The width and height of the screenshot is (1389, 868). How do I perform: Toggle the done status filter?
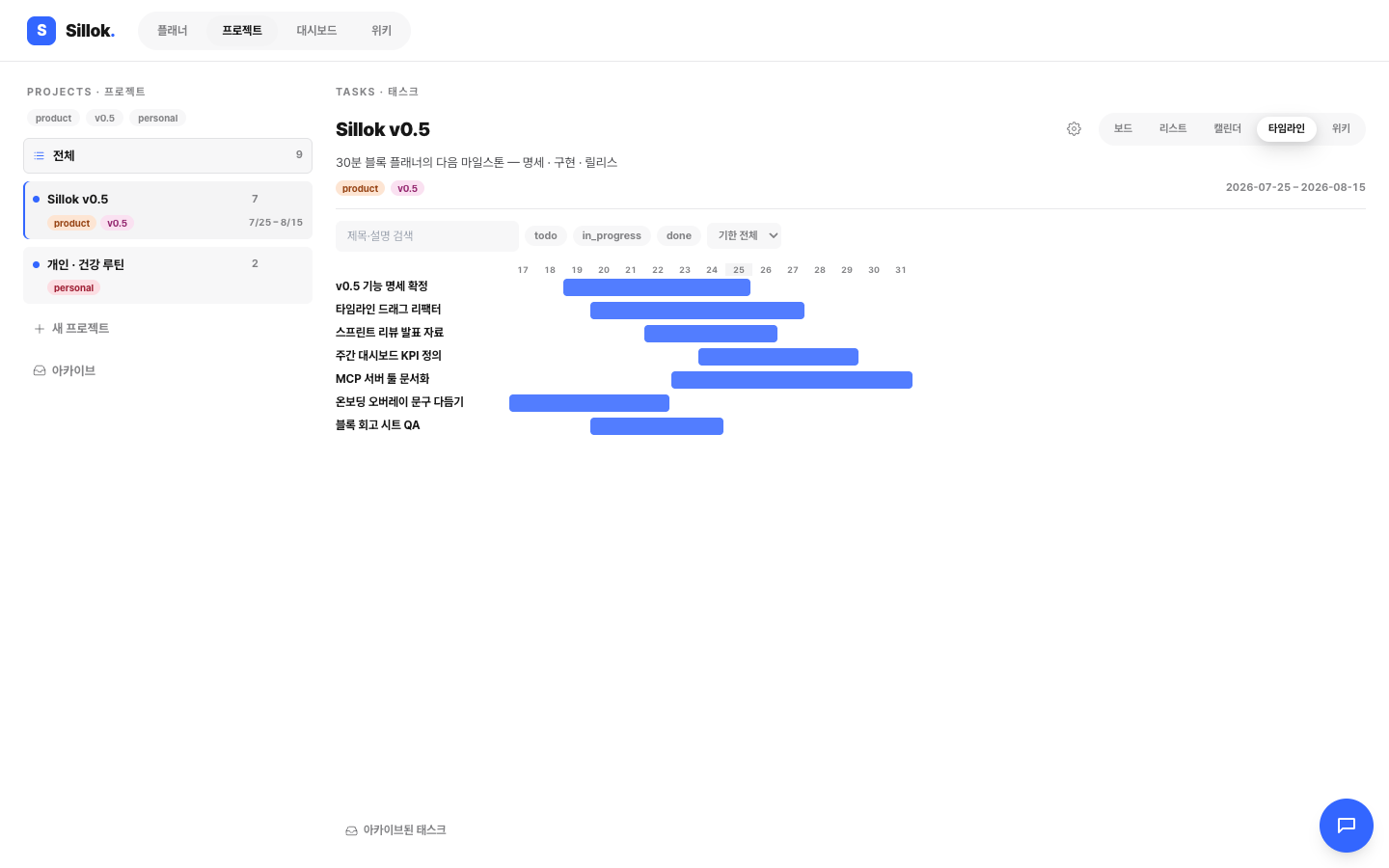tap(679, 236)
